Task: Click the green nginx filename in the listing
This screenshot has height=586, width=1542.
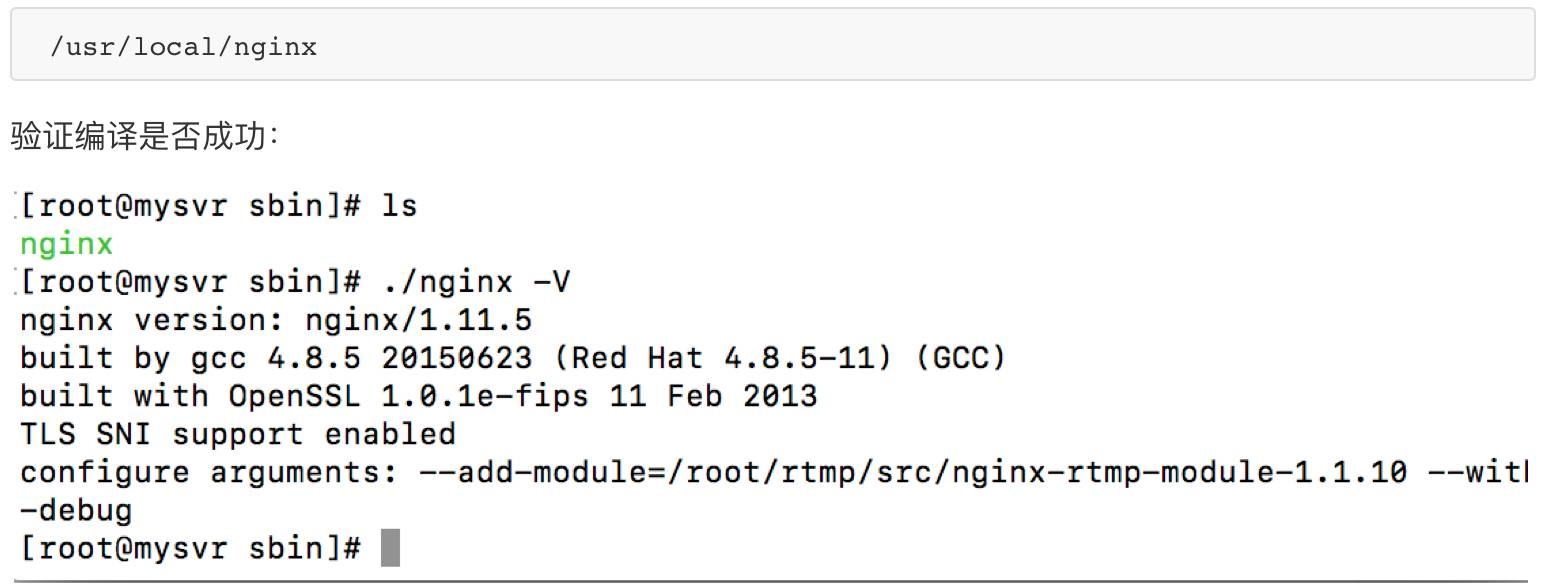Action: coord(66,244)
